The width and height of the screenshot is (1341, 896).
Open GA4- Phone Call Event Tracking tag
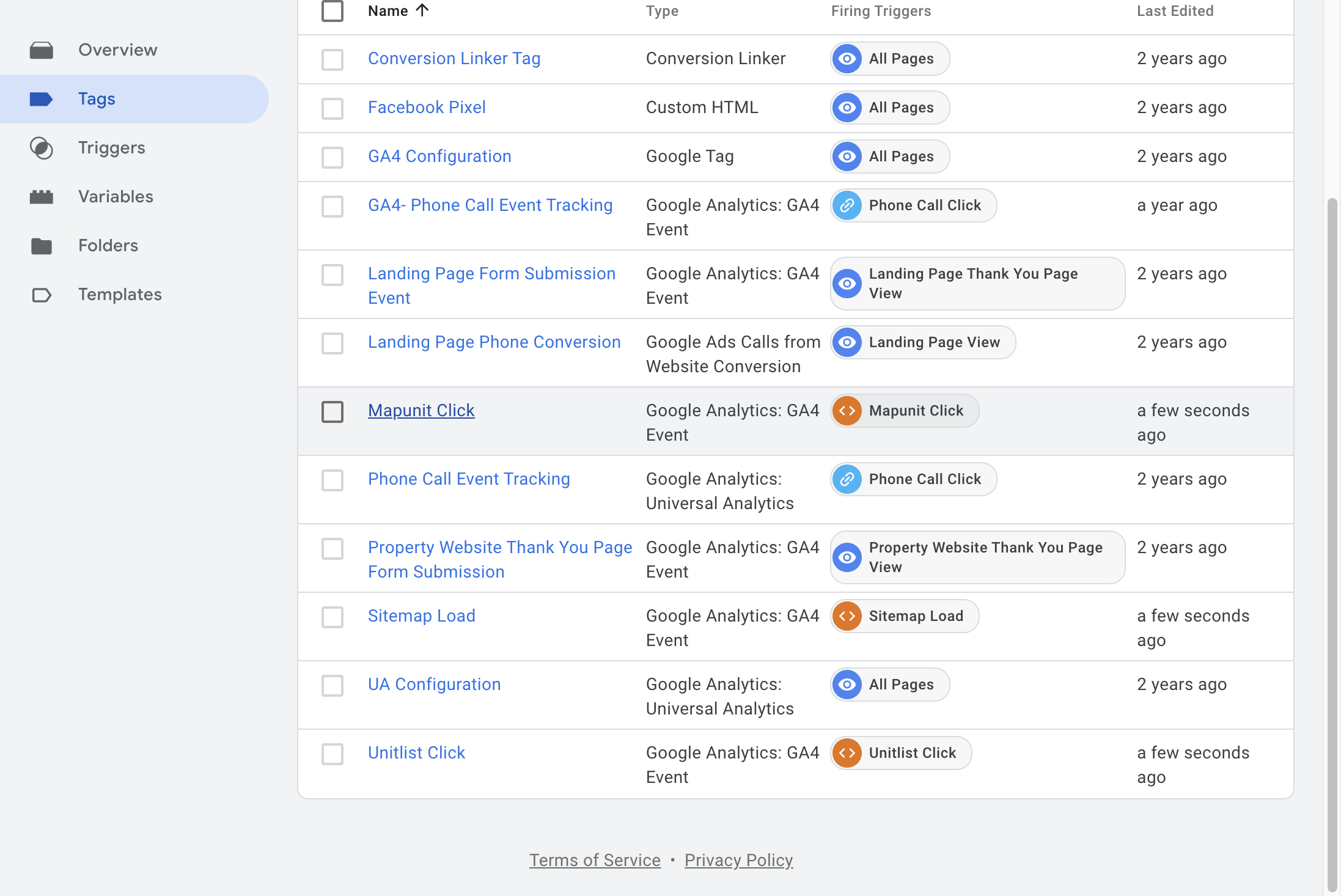coord(490,205)
